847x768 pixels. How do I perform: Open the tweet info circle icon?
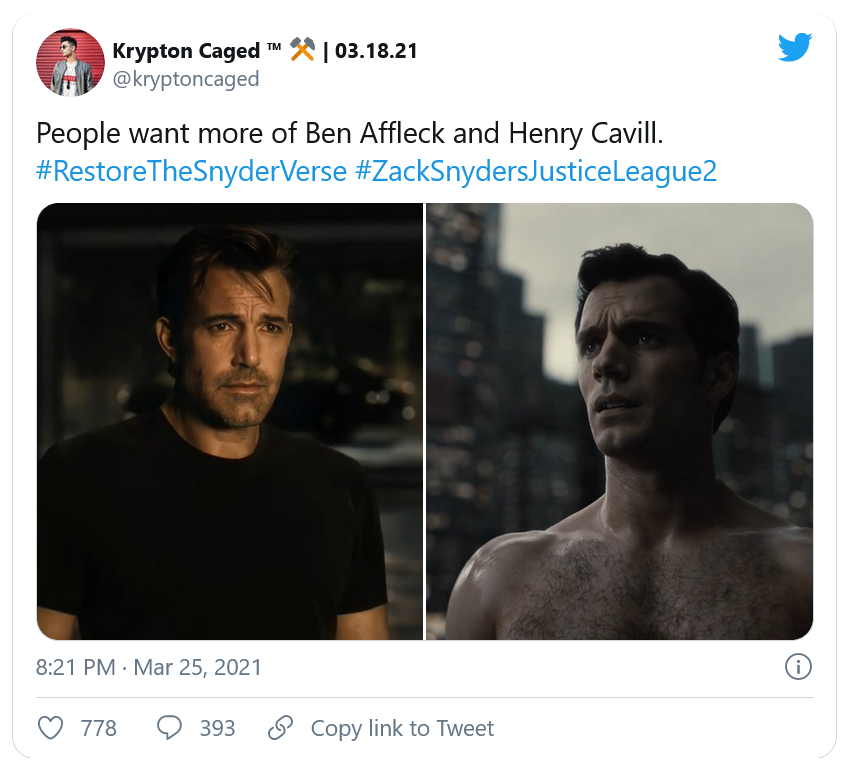click(x=797, y=667)
